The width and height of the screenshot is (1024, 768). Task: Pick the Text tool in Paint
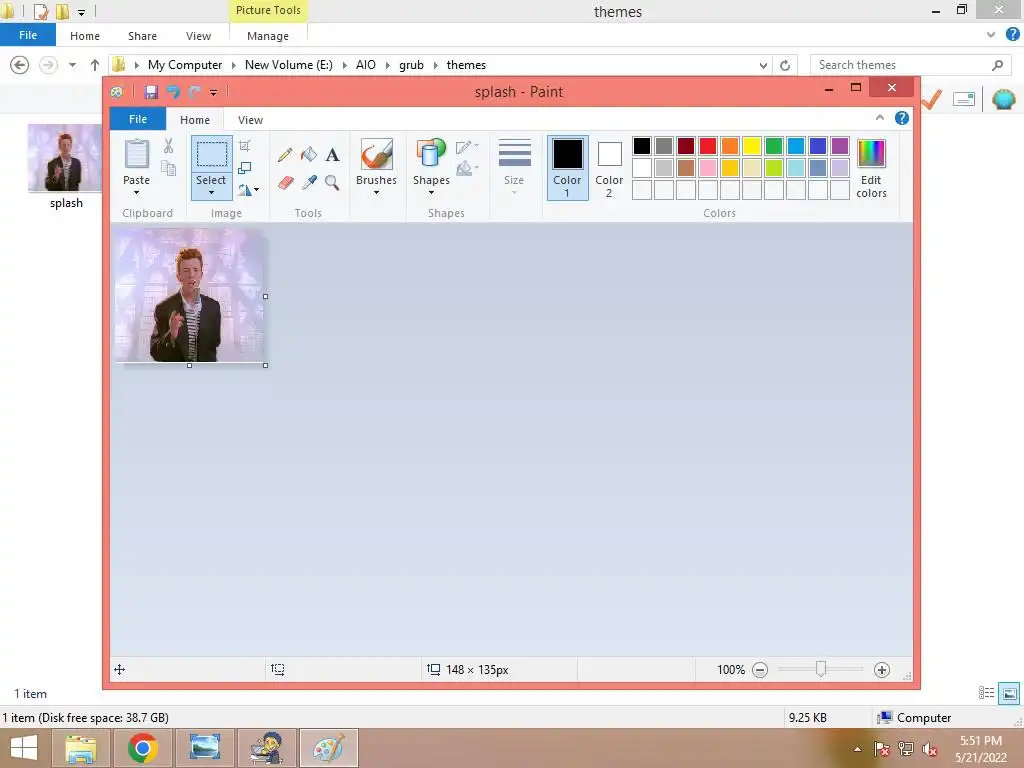click(x=332, y=155)
